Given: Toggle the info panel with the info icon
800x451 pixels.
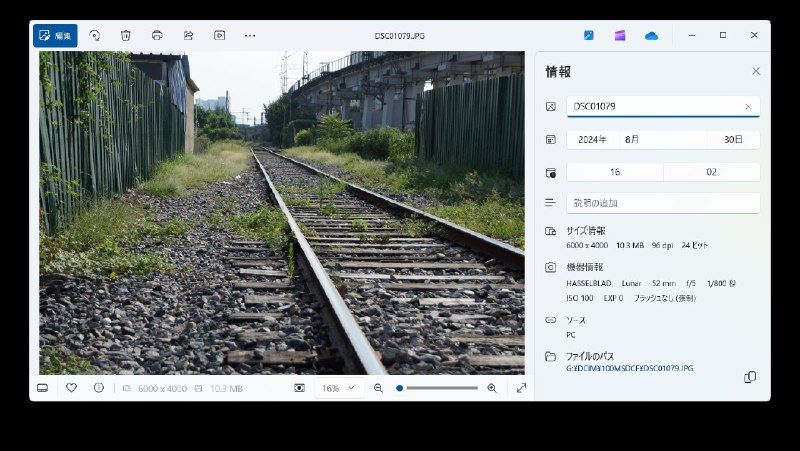Looking at the screenshot, I should coord(99,388).
